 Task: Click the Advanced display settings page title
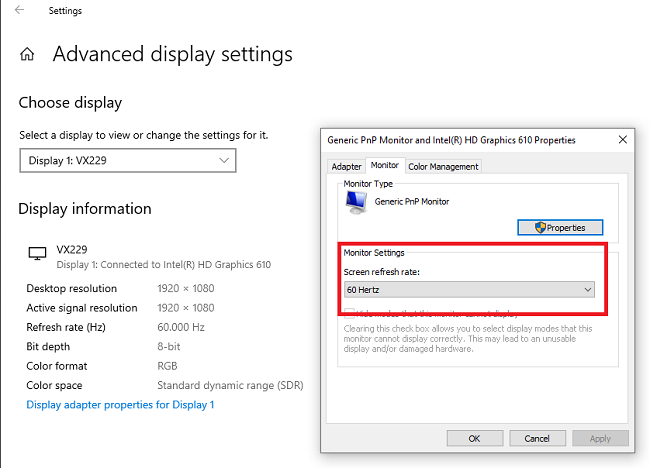click(x=172, y=54)
